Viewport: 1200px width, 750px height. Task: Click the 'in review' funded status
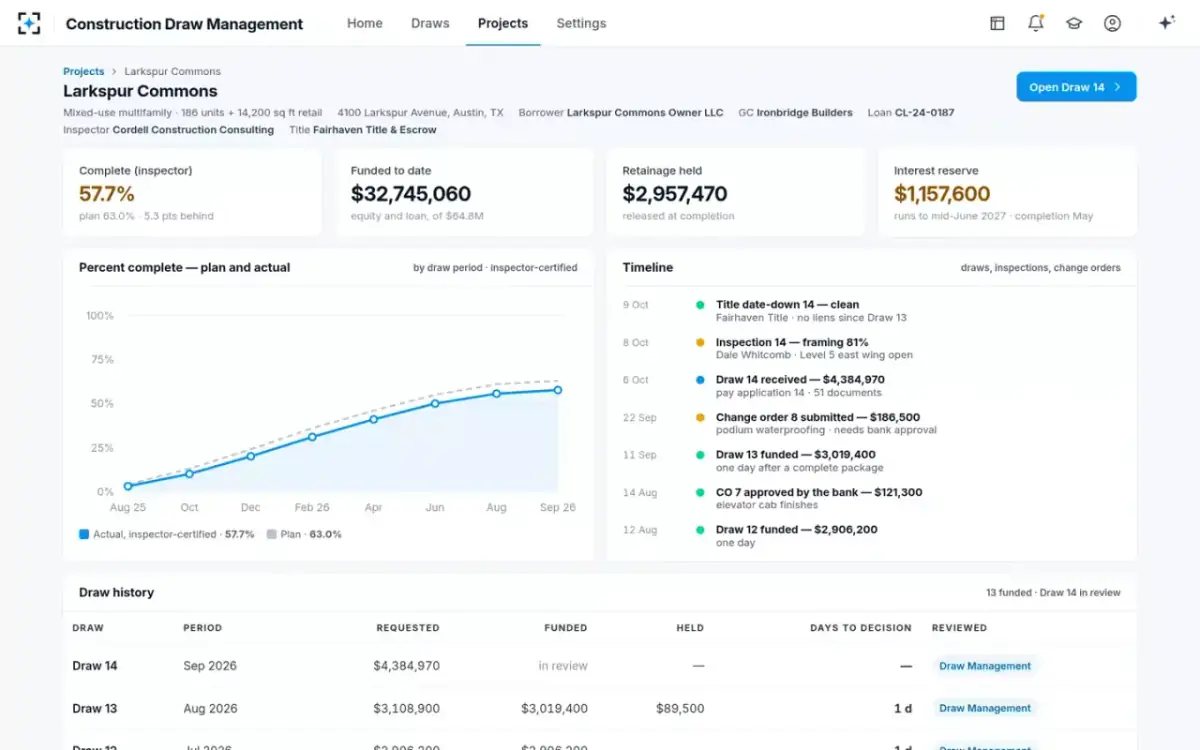[563, 666]
